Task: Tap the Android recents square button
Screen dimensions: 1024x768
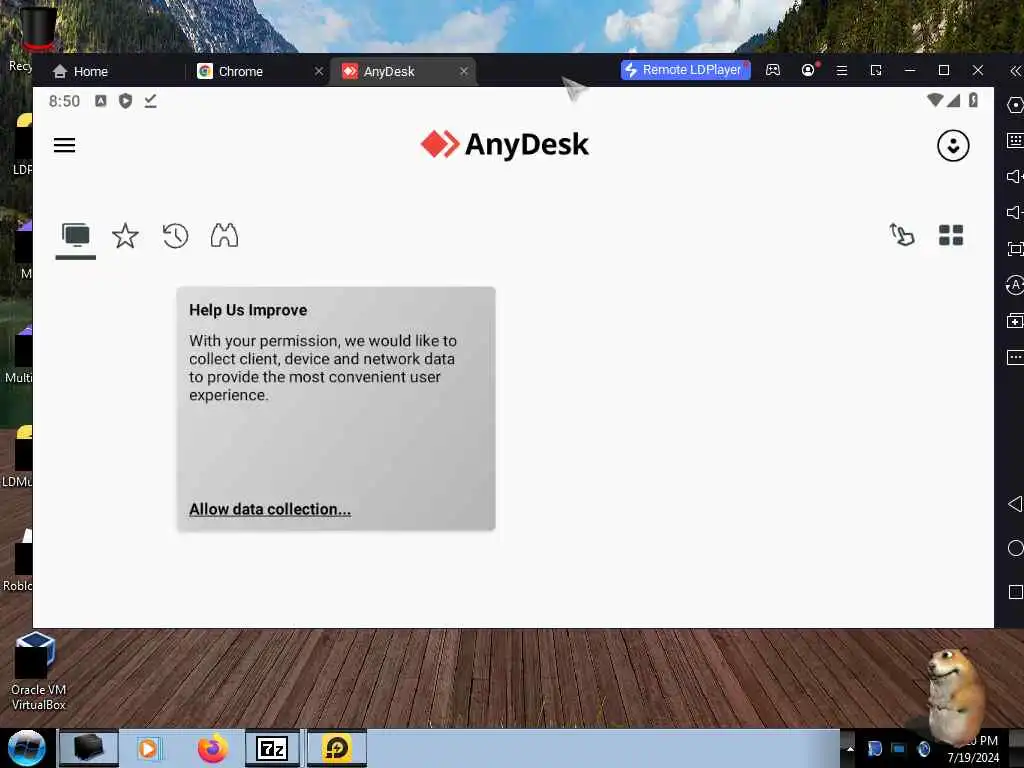Action: pyautogui.click(x=1016, y=592)
